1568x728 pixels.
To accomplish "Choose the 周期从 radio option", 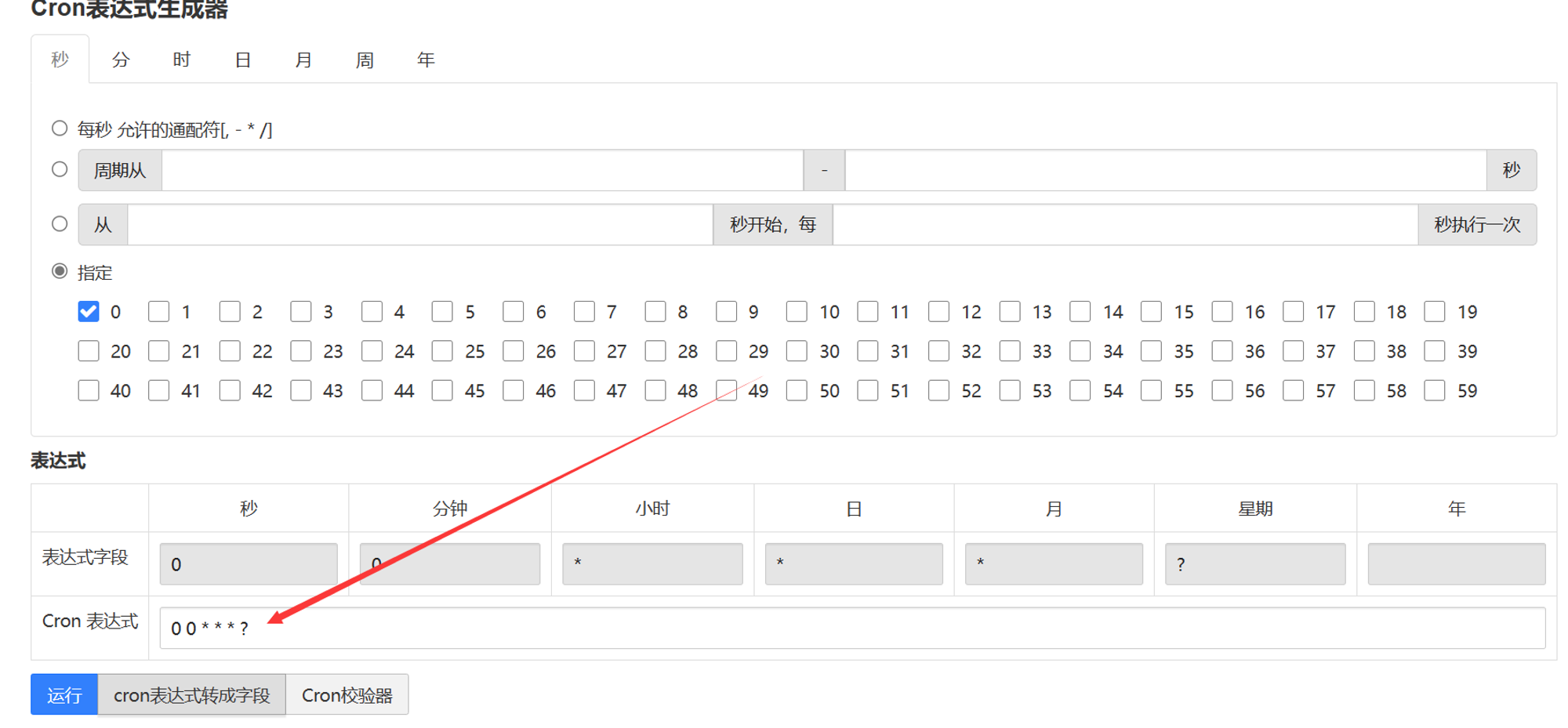I will 60,169.
